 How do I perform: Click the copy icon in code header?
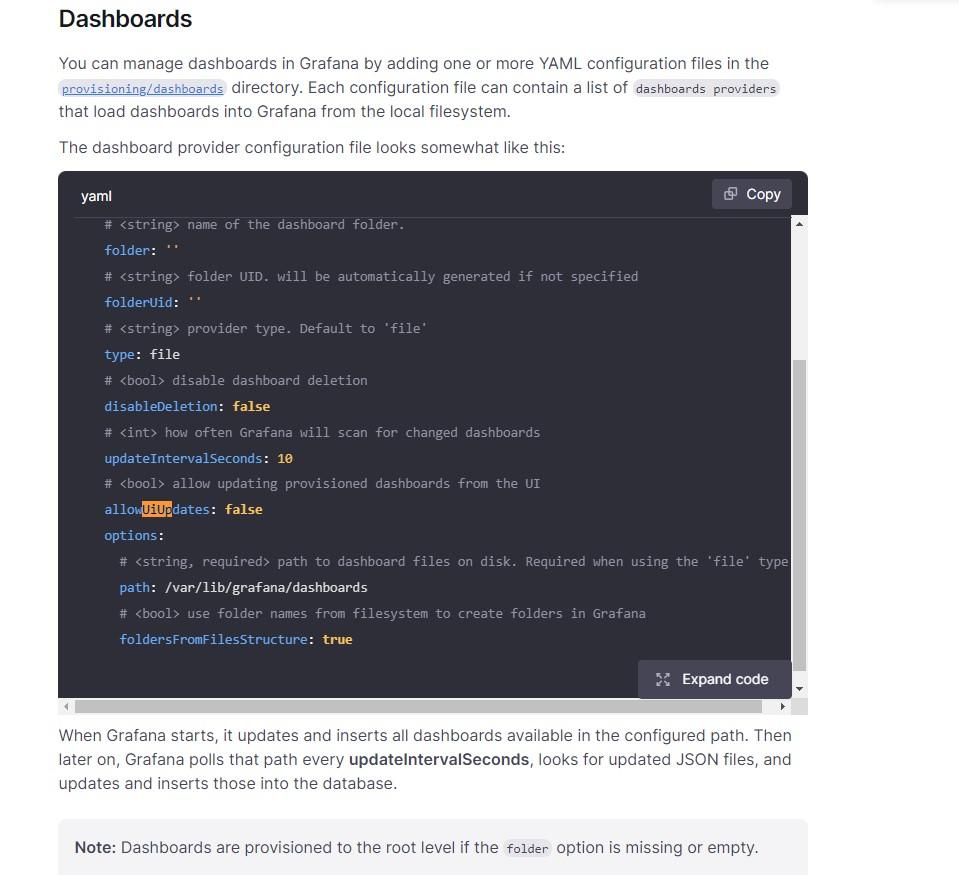(x=731, y=194)
